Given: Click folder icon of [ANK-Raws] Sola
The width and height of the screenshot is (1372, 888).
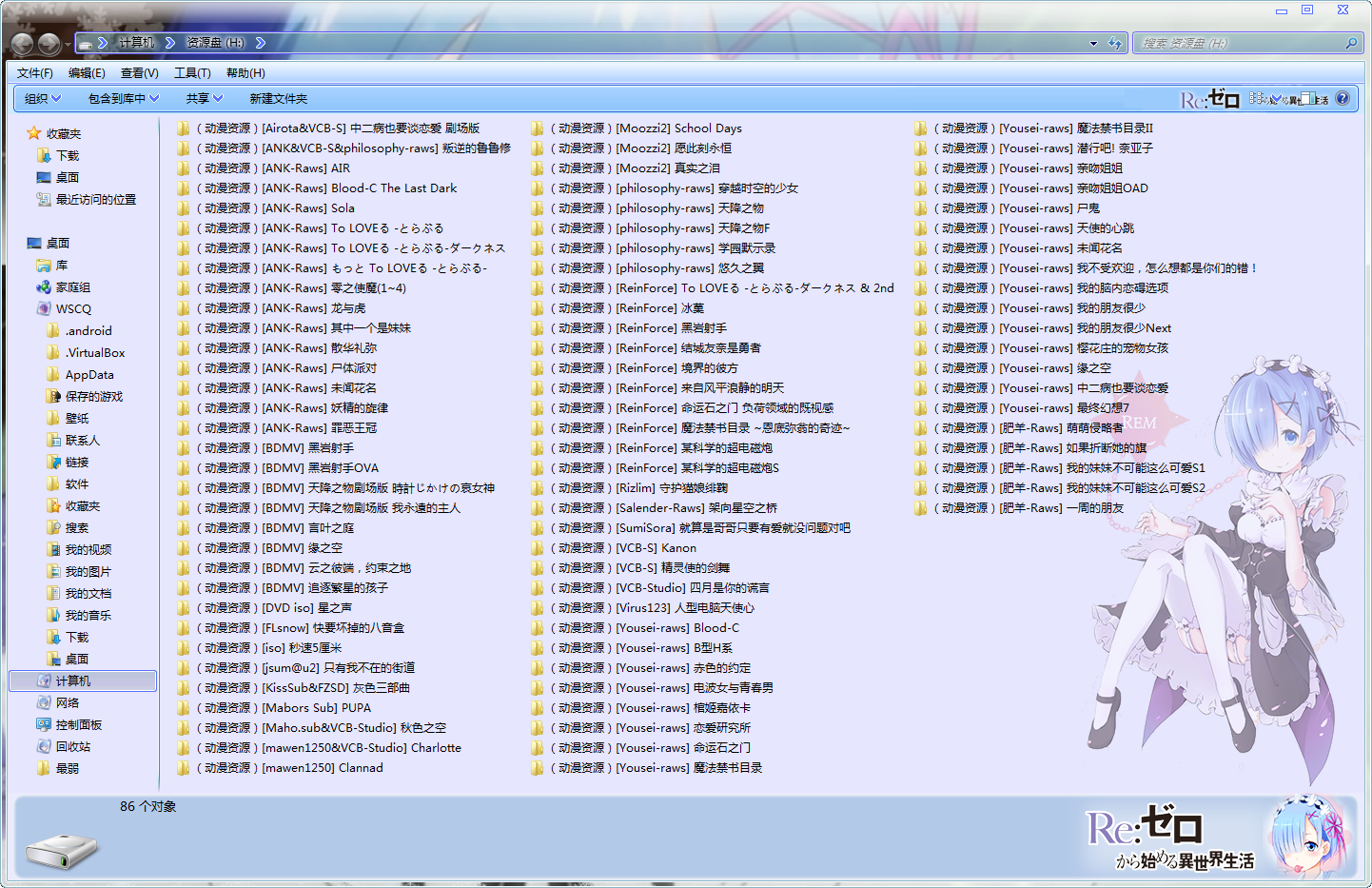Looking at the screenshot, I should click(x=184, y=208).
